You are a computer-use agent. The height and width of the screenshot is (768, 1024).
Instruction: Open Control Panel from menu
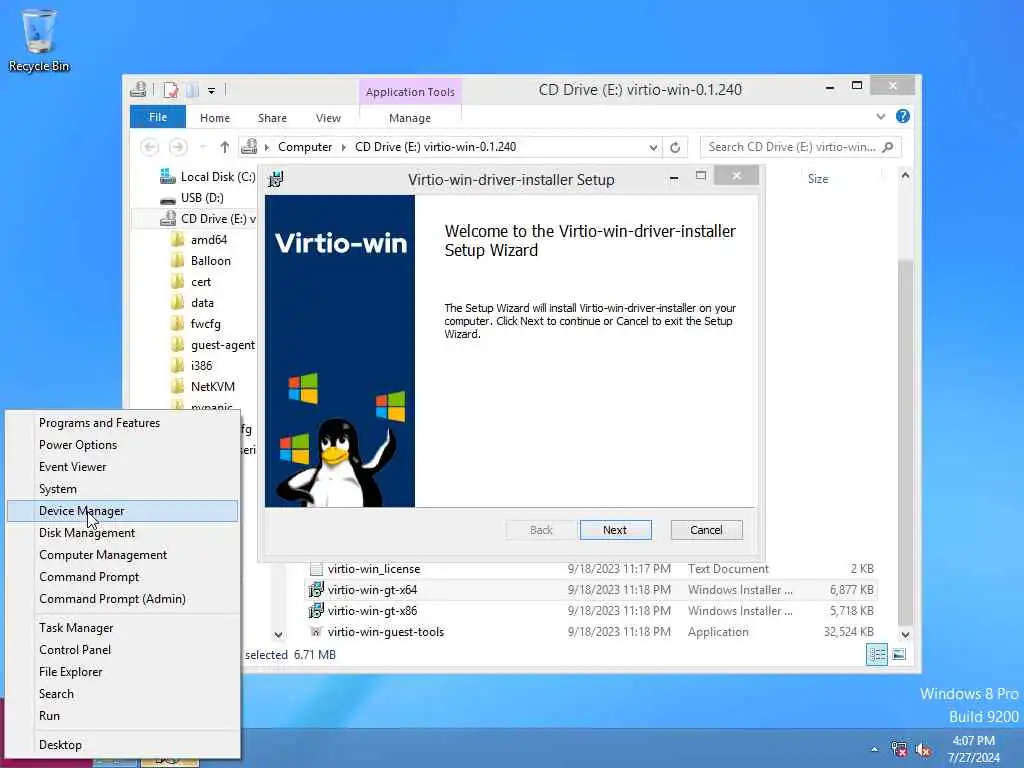[x=123, y=650]
